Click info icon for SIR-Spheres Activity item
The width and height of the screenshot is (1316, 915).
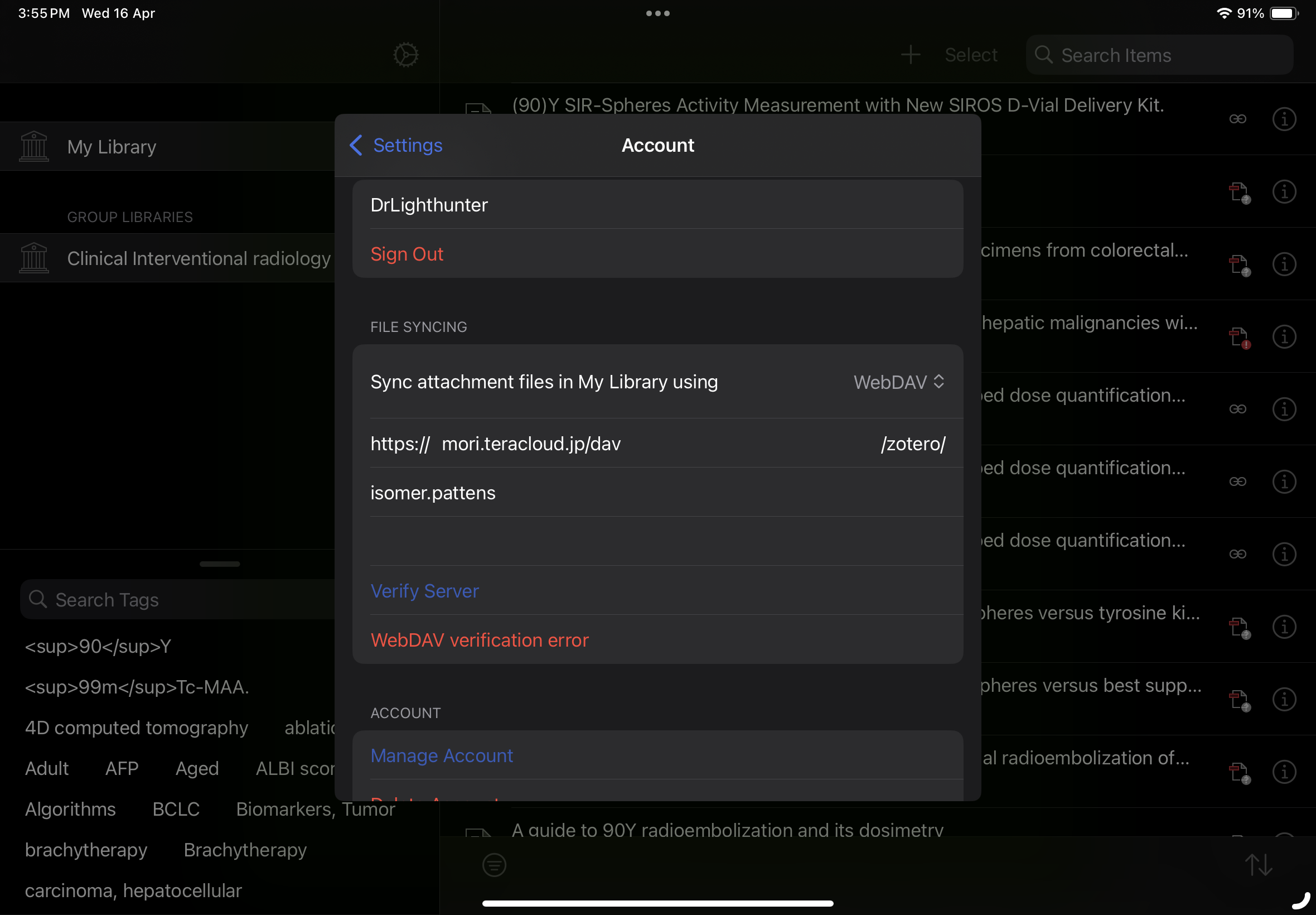pyautogui.click(x=1284, y=119)
